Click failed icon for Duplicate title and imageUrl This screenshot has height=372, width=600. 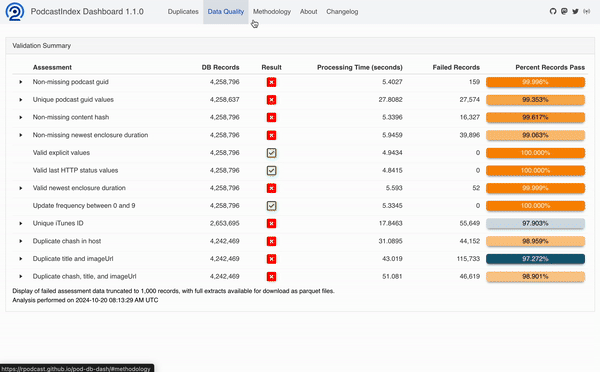271,259
